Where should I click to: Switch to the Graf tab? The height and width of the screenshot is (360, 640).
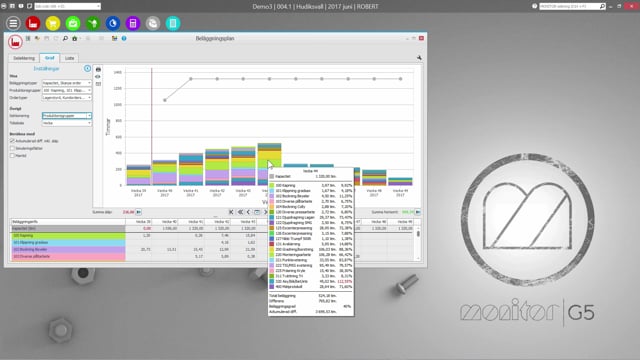point(49,58)
